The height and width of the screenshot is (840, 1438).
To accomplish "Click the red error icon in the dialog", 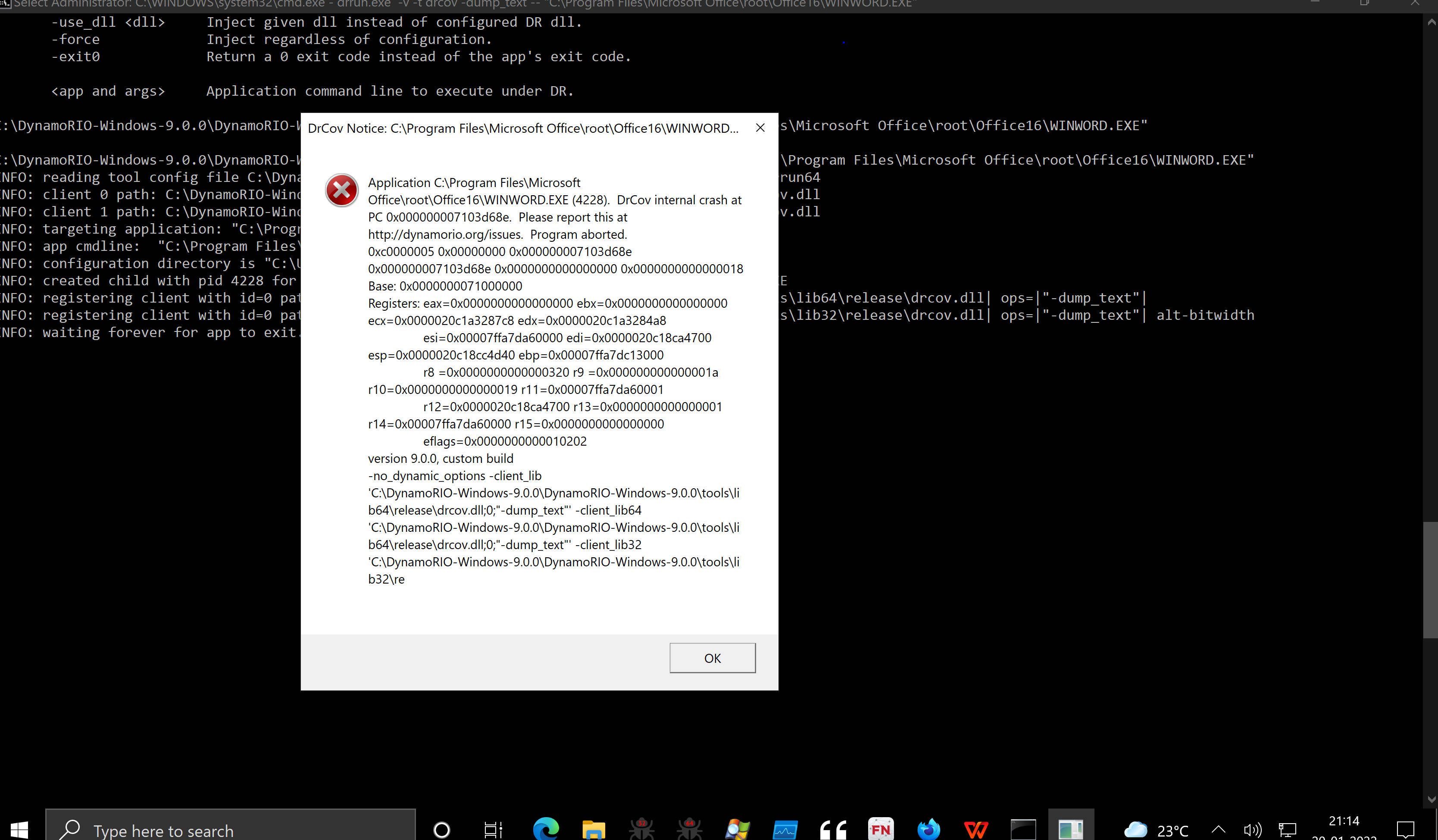I will [x=341, y=190].
